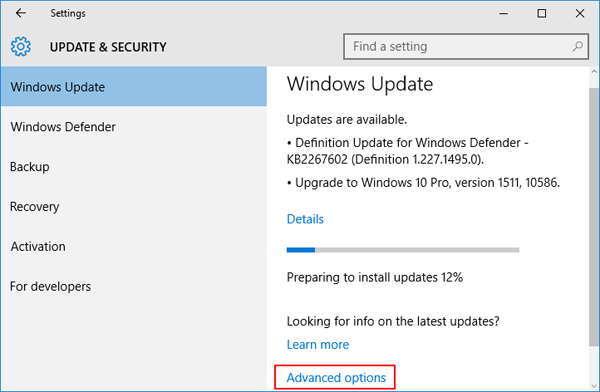Viewport: 600px width, 392px height.
Task: Open the Activation page
Action: 134,246
